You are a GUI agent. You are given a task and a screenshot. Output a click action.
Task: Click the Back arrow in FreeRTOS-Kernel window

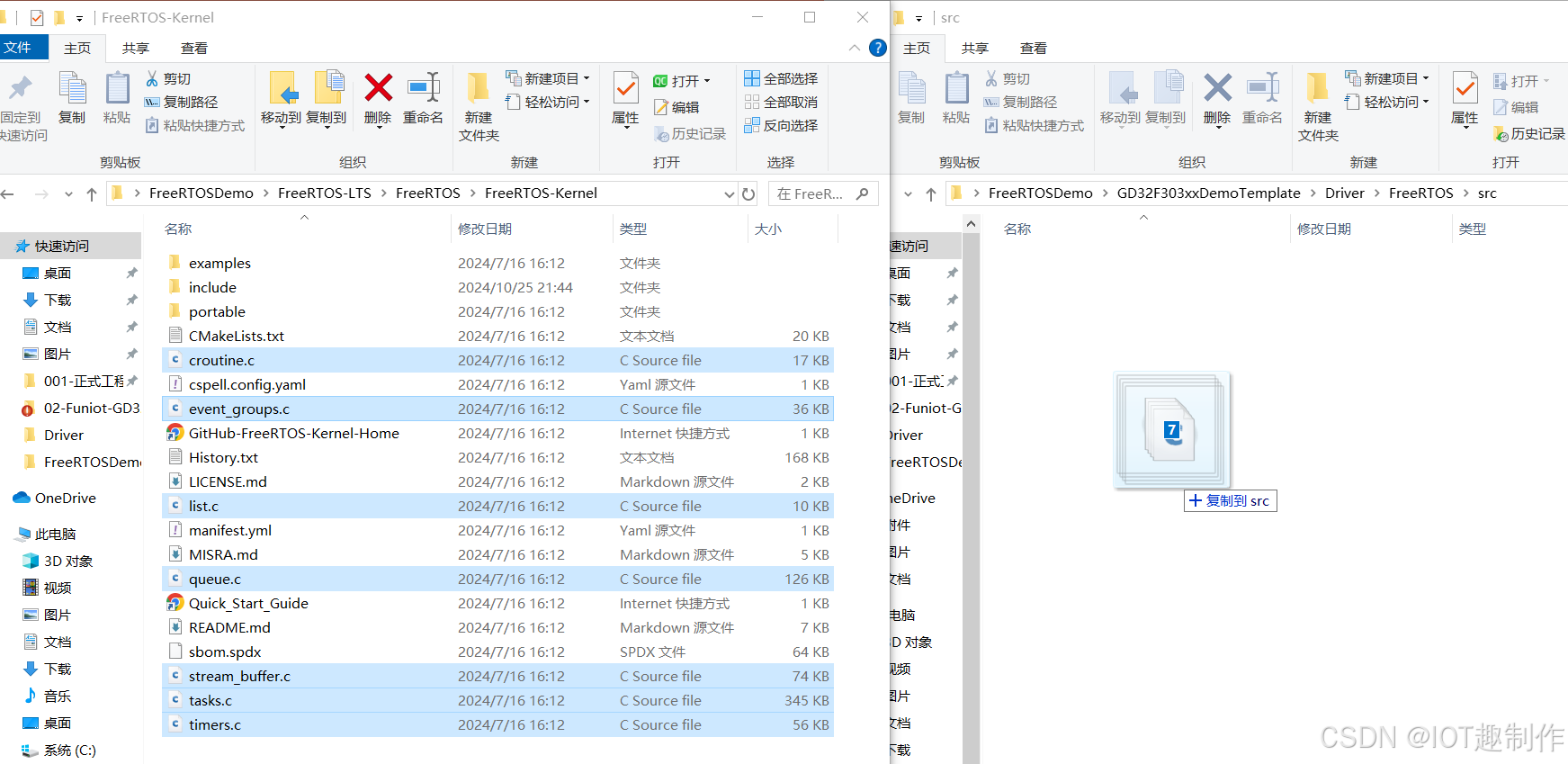[8, 193]
